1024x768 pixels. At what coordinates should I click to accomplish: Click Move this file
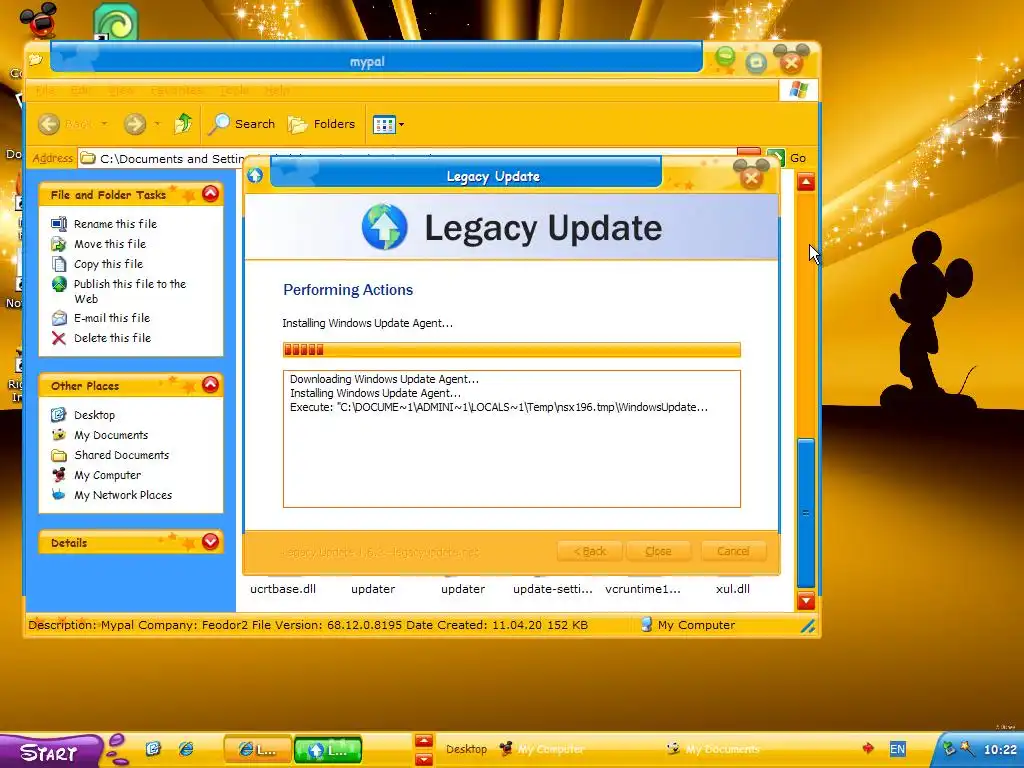(x=110, y=244)
